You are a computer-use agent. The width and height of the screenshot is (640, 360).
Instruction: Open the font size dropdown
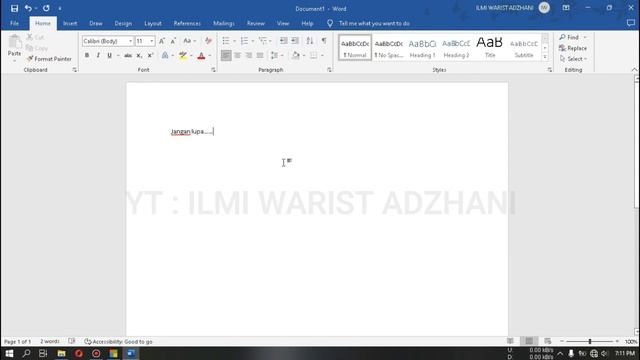[151, 41]
